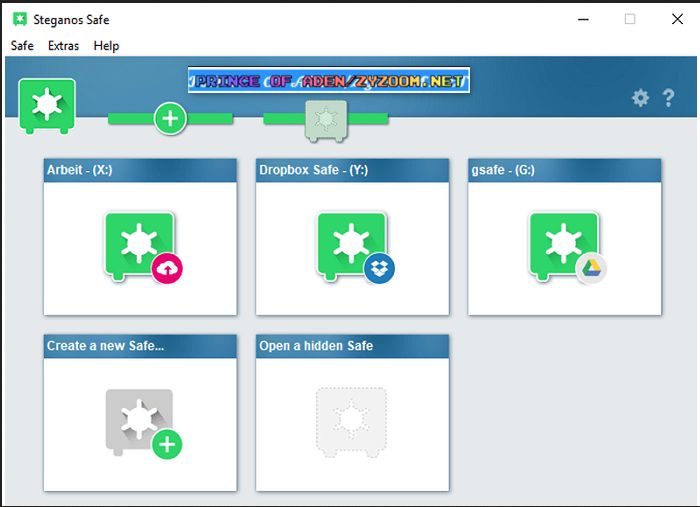This screenshot has width=700, height=507.
Task: Open the Safe menu
Action: coord(22,46)
